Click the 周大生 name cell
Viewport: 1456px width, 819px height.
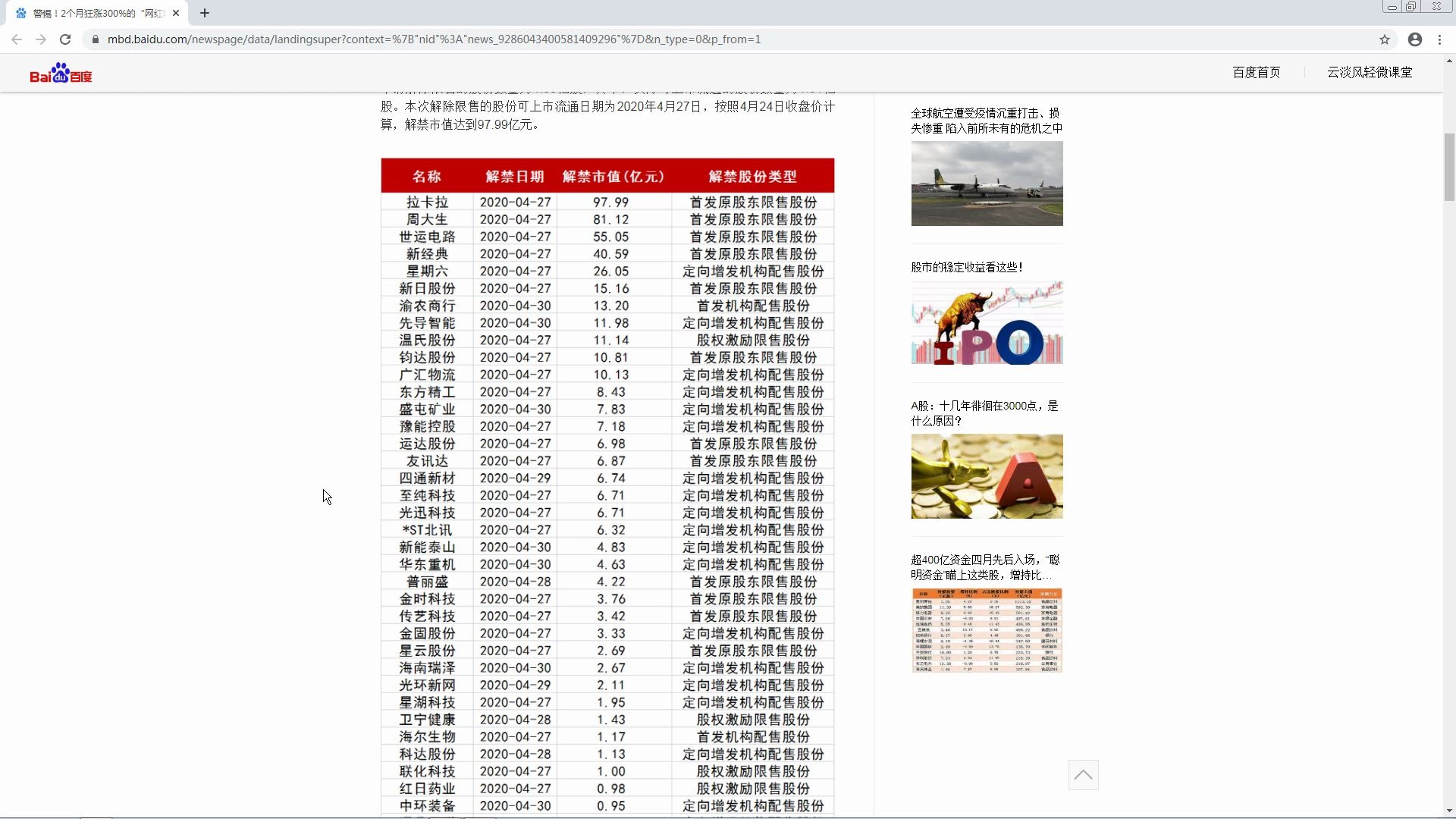pyautogui.click(x=427, y=219)
